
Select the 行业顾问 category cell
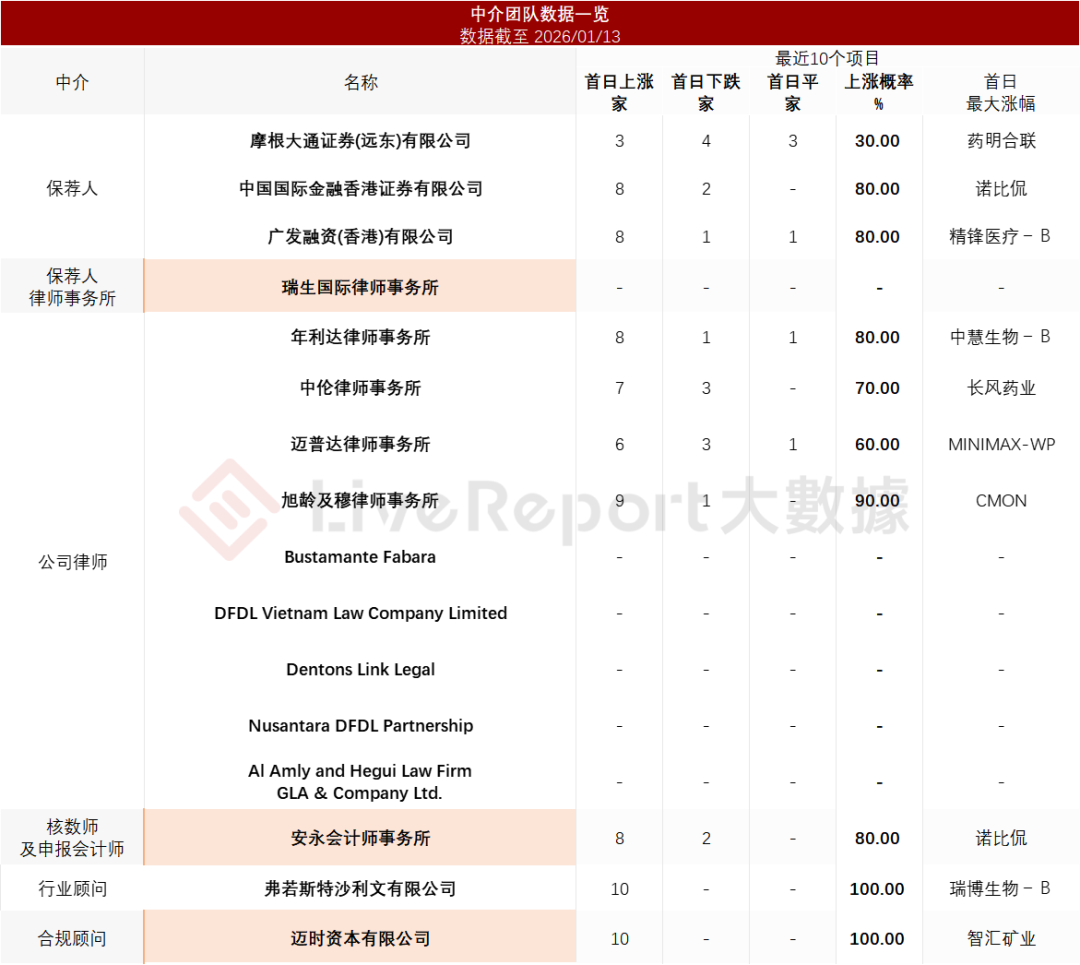tap(72, 889)
